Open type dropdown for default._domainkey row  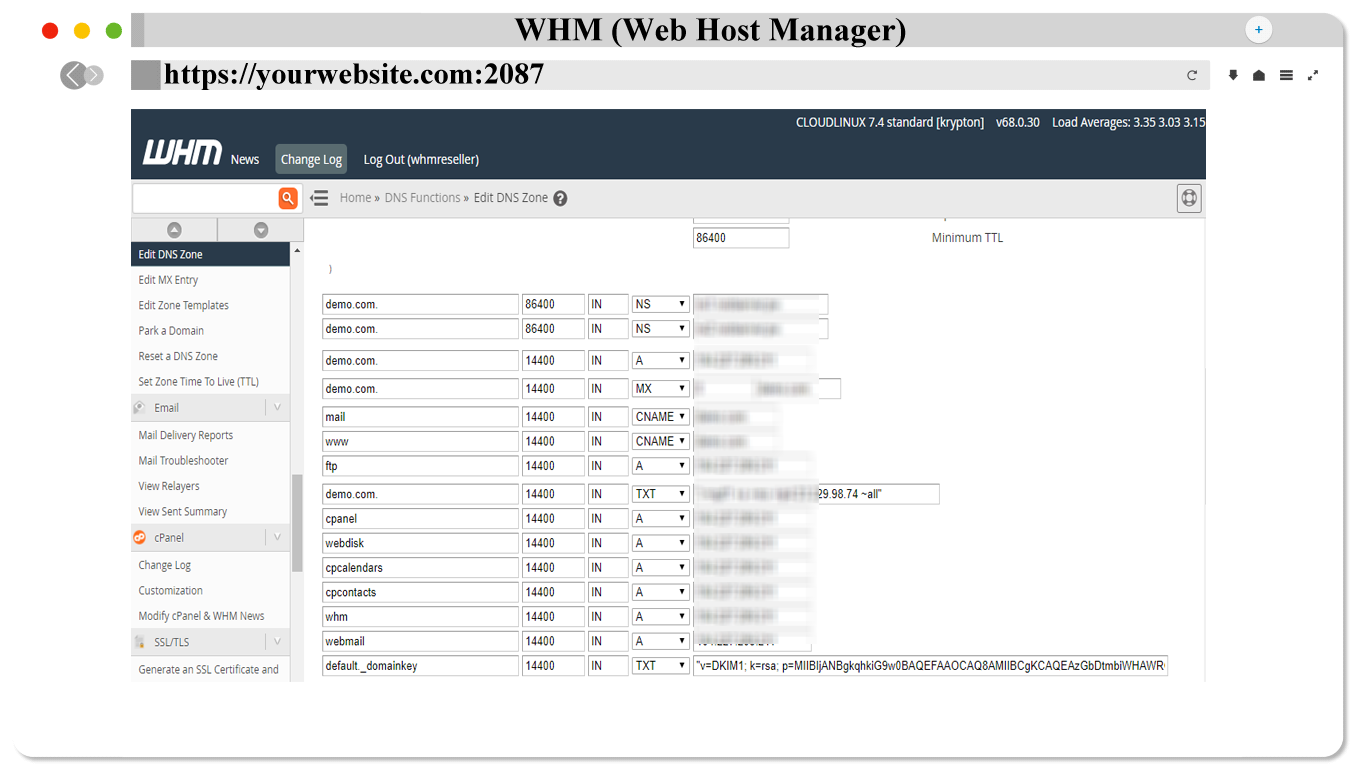point(660,666)
